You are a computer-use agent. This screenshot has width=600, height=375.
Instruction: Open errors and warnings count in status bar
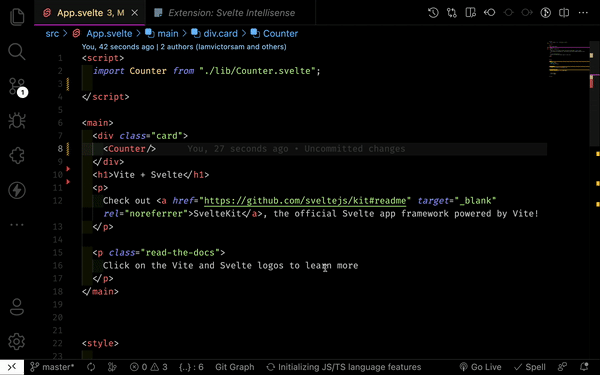[x=149, y=367]
